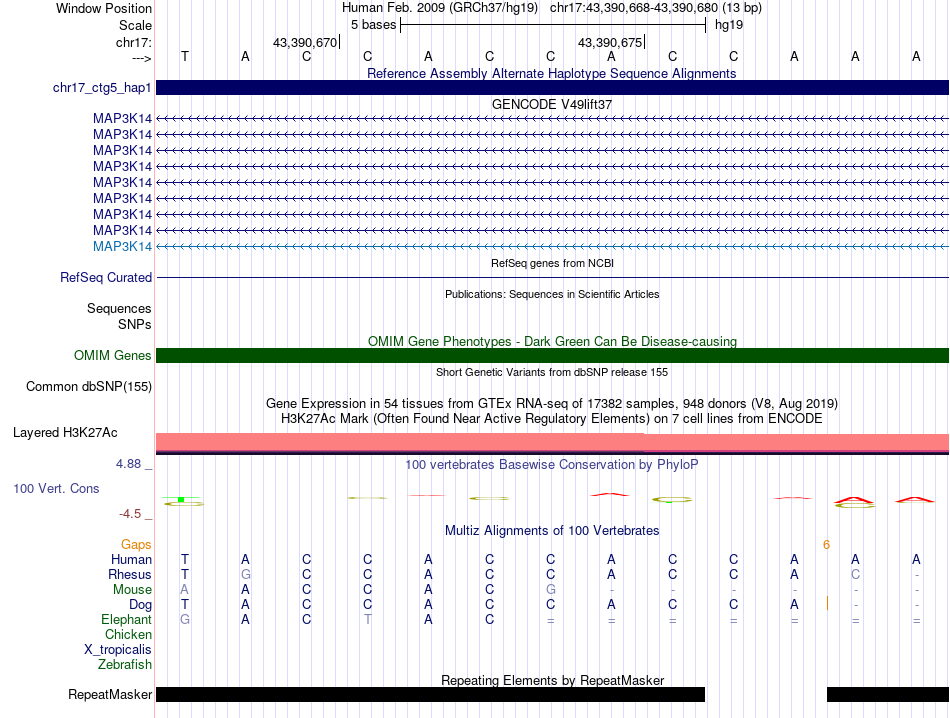Click the 4.88 PhyloP upper scale value
The width and height of the screenshot is (950, 718).
[x=128, y=464]
